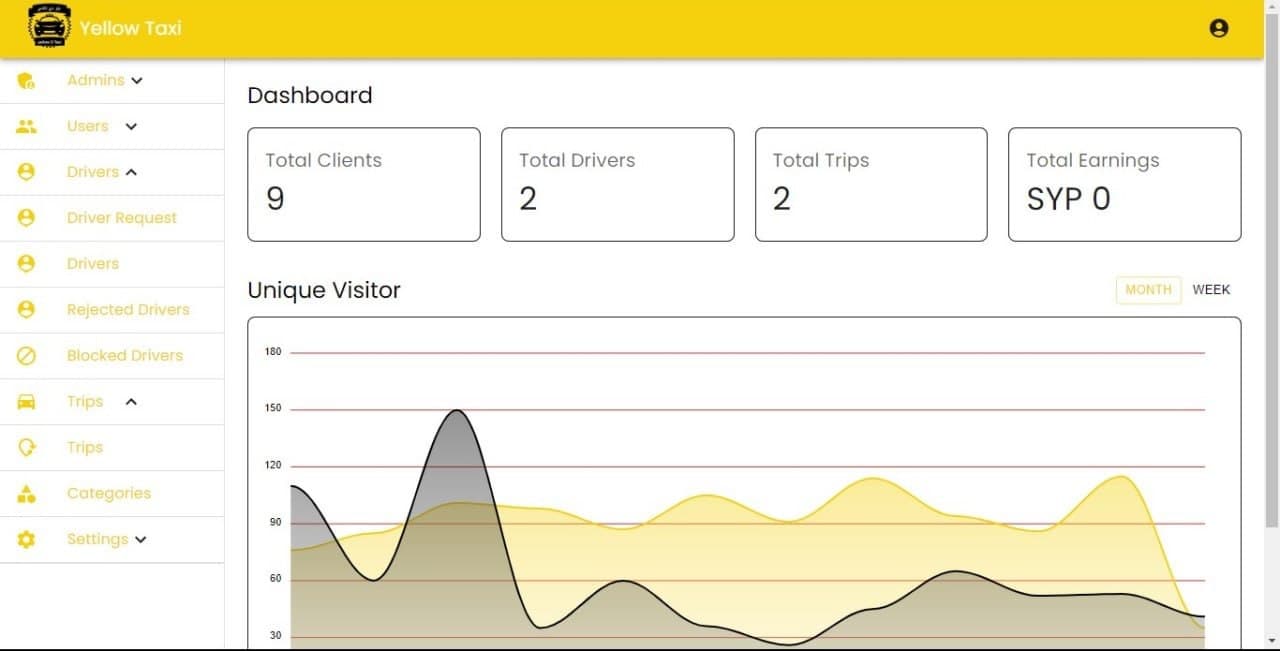Open Rejected Drivers page
This screenshot has height=651, width=1280.
pyautogui.click(x=112, y=310)
